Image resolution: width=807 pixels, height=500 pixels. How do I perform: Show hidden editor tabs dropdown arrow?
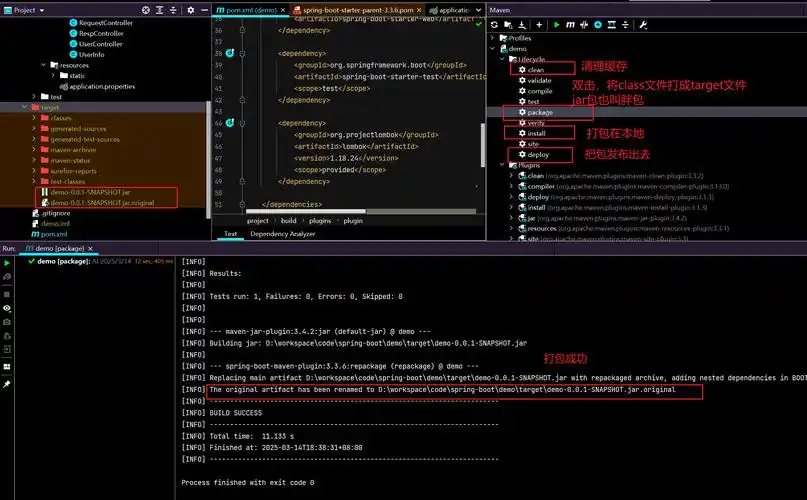pos(479,10)
